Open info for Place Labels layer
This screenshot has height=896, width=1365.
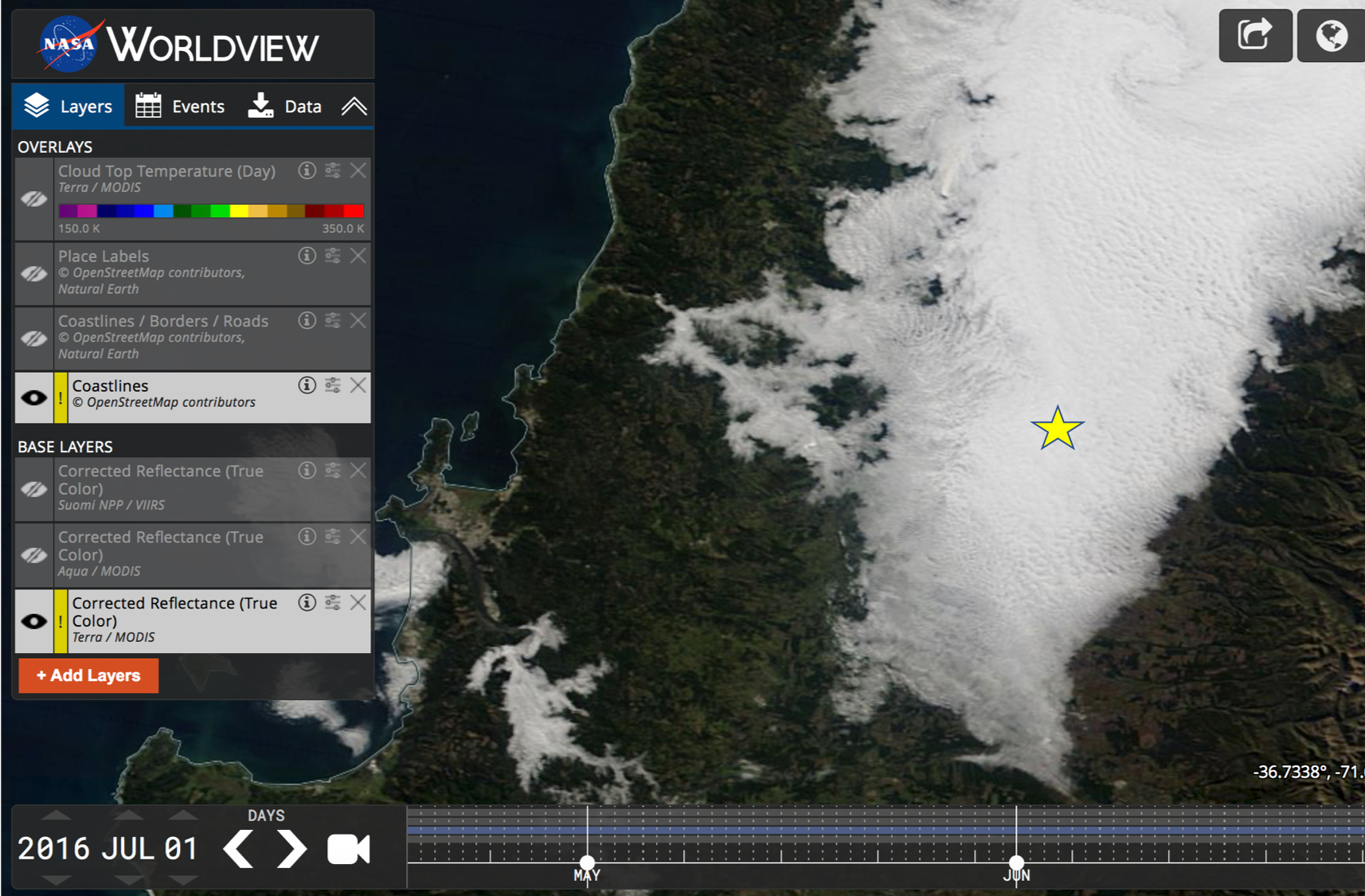307,256
